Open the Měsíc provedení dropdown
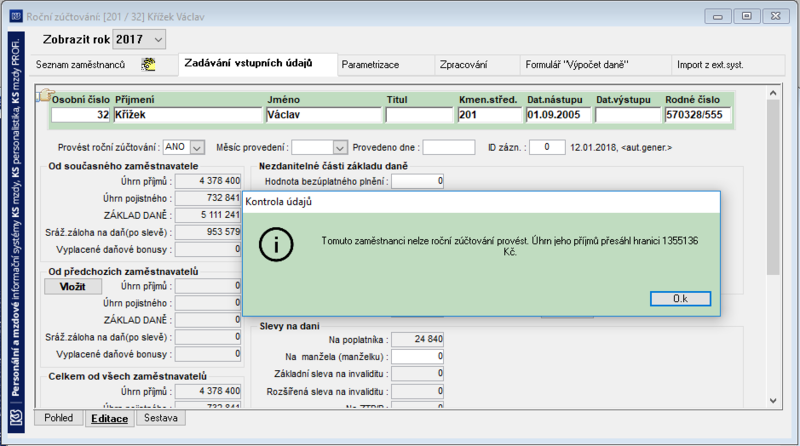This screenshot has width=800, height=446. [x=340, y=147]
